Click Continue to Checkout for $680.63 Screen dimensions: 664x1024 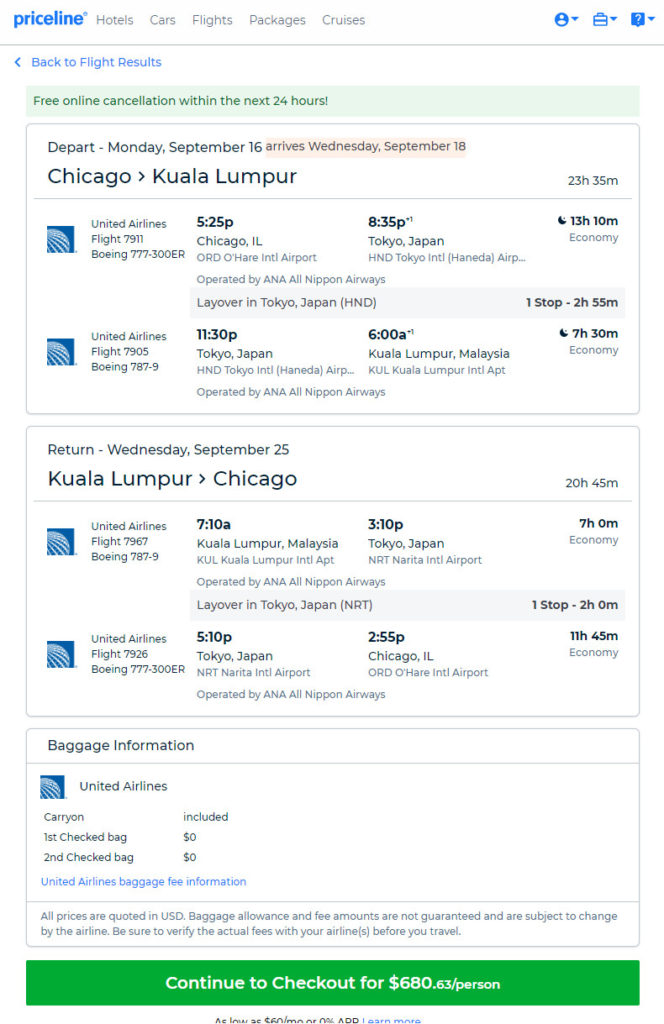click(332, 983)
